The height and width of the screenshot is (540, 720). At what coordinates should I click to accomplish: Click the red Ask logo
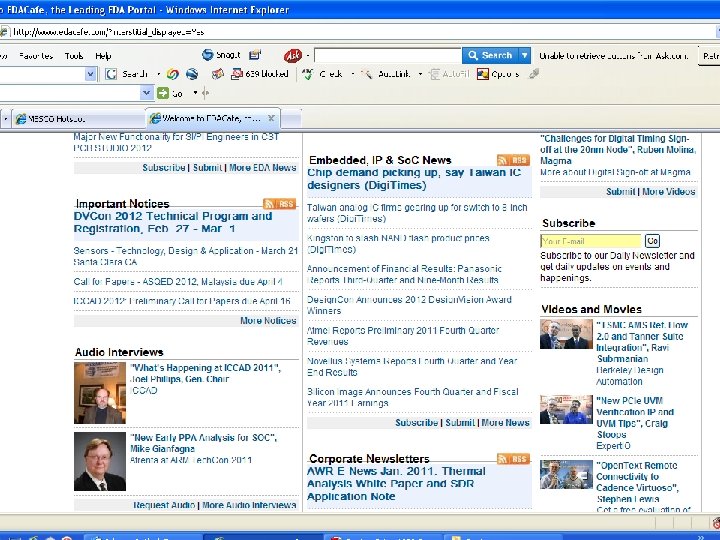[x=292, y=56]
